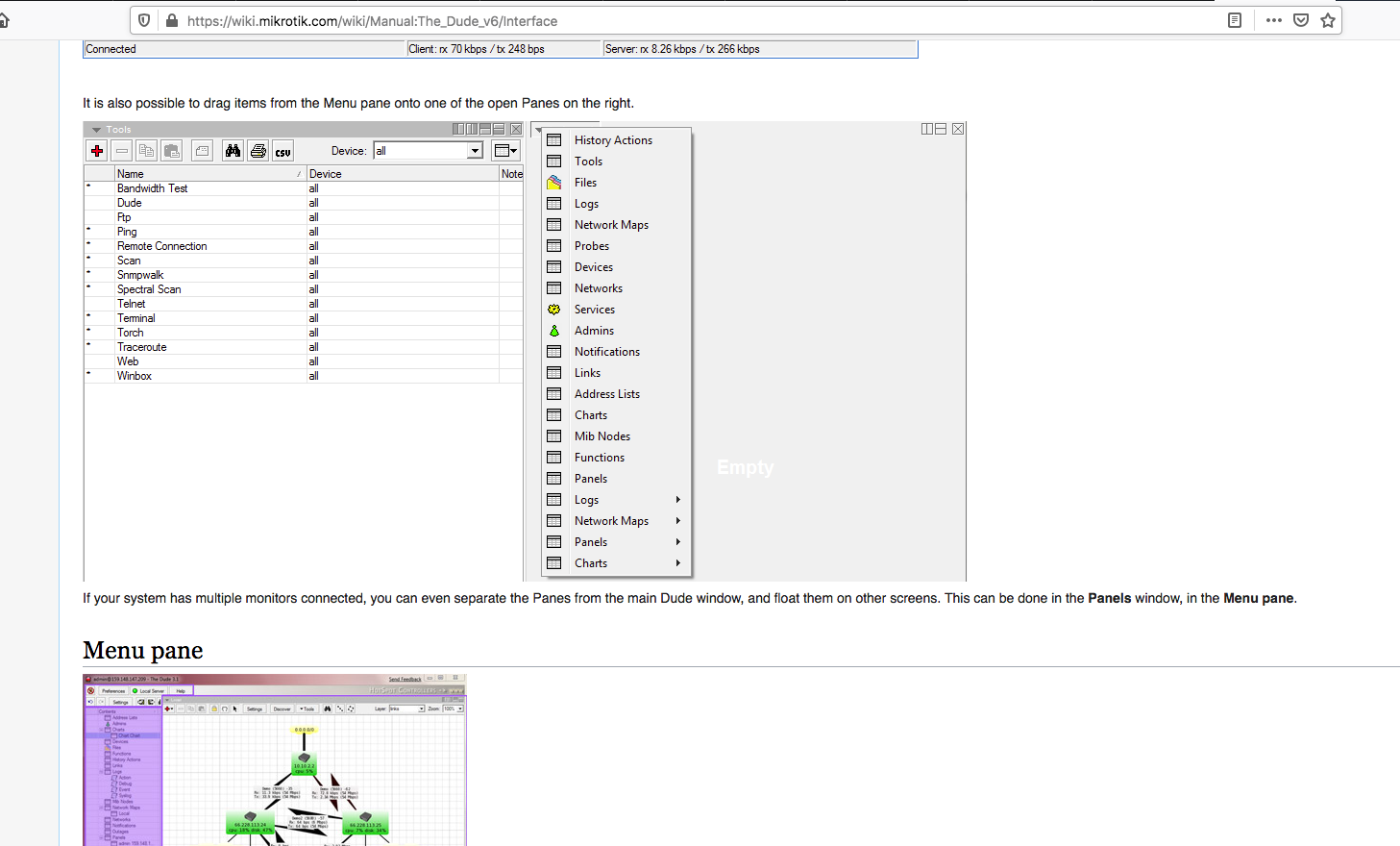Viewport: 1400px width, 846px height.
Task: Choose Functions in the pane menu
Action: pos(617,458)
